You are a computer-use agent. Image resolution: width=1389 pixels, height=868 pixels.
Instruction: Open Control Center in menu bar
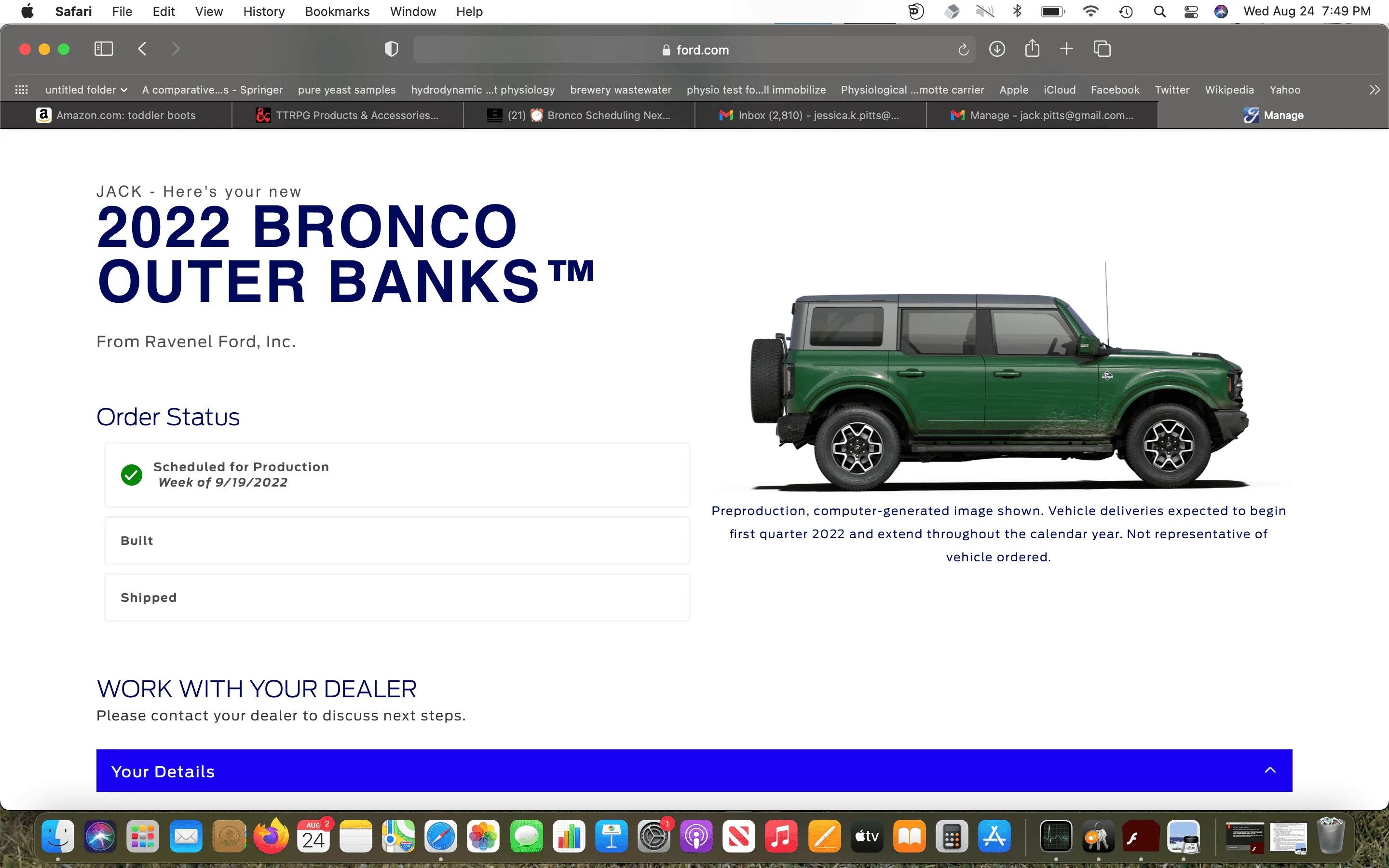tap(1191, 12)
